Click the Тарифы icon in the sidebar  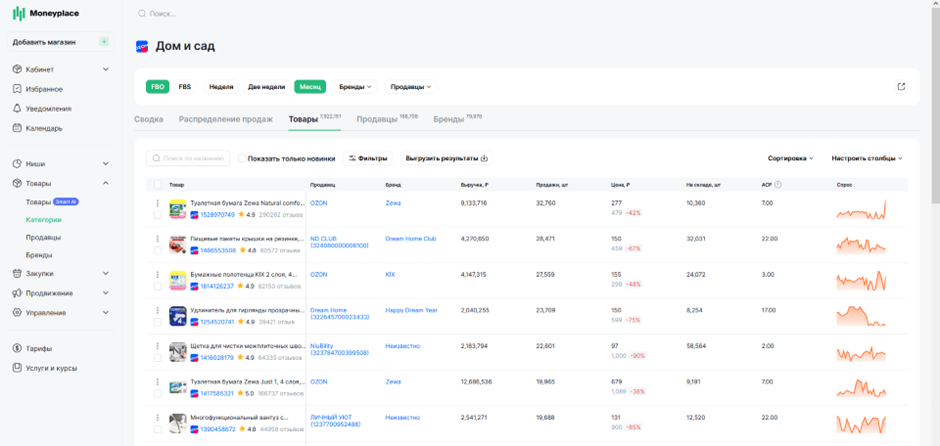17,348
